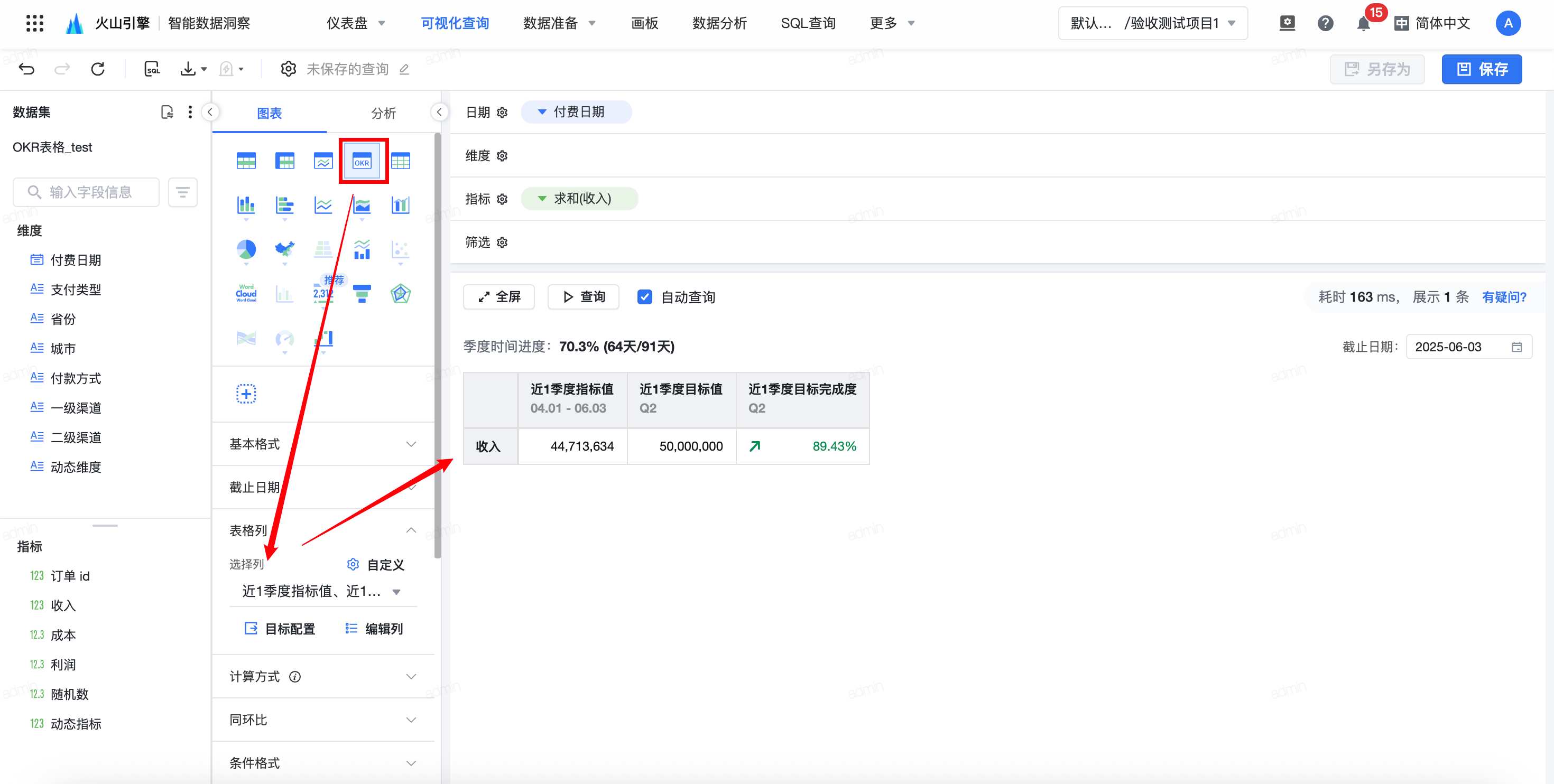Screen dimensions: 1554x784
Task: Open the 选择列 dropdown
Action: click(323, 592)
